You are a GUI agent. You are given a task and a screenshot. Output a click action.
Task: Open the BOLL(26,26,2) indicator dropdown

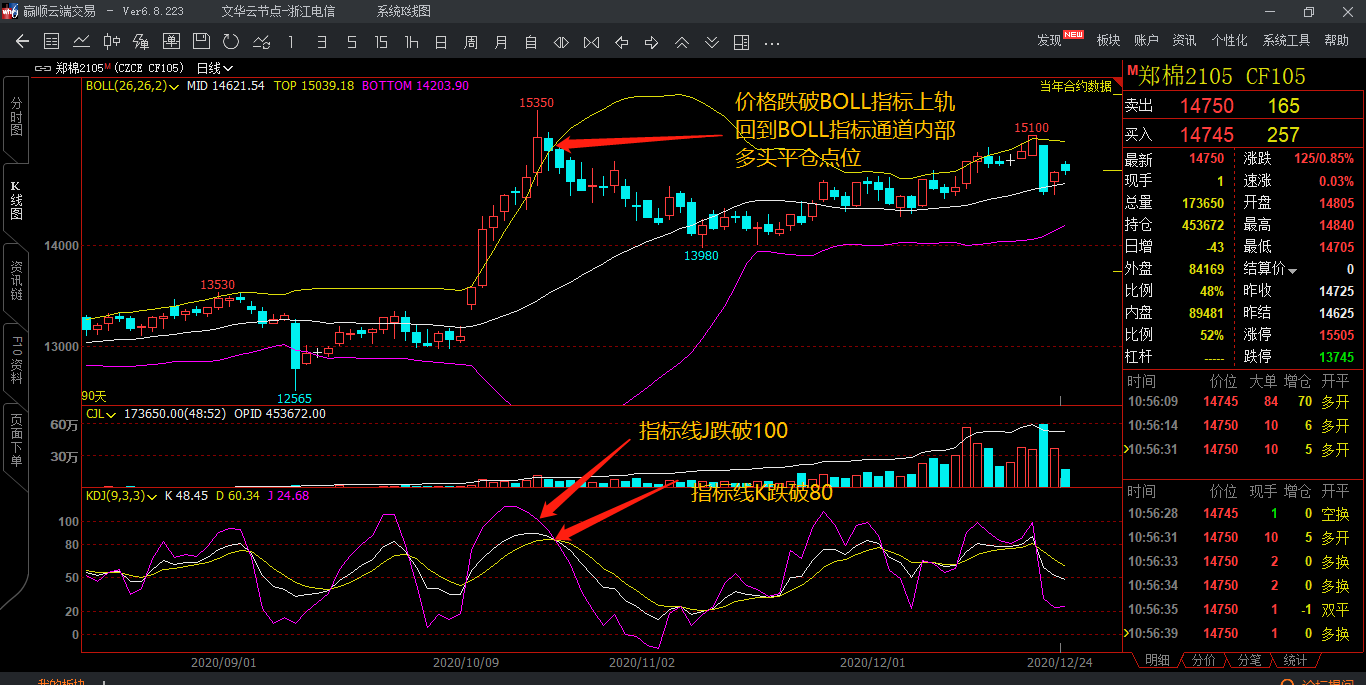pos(132,86)
